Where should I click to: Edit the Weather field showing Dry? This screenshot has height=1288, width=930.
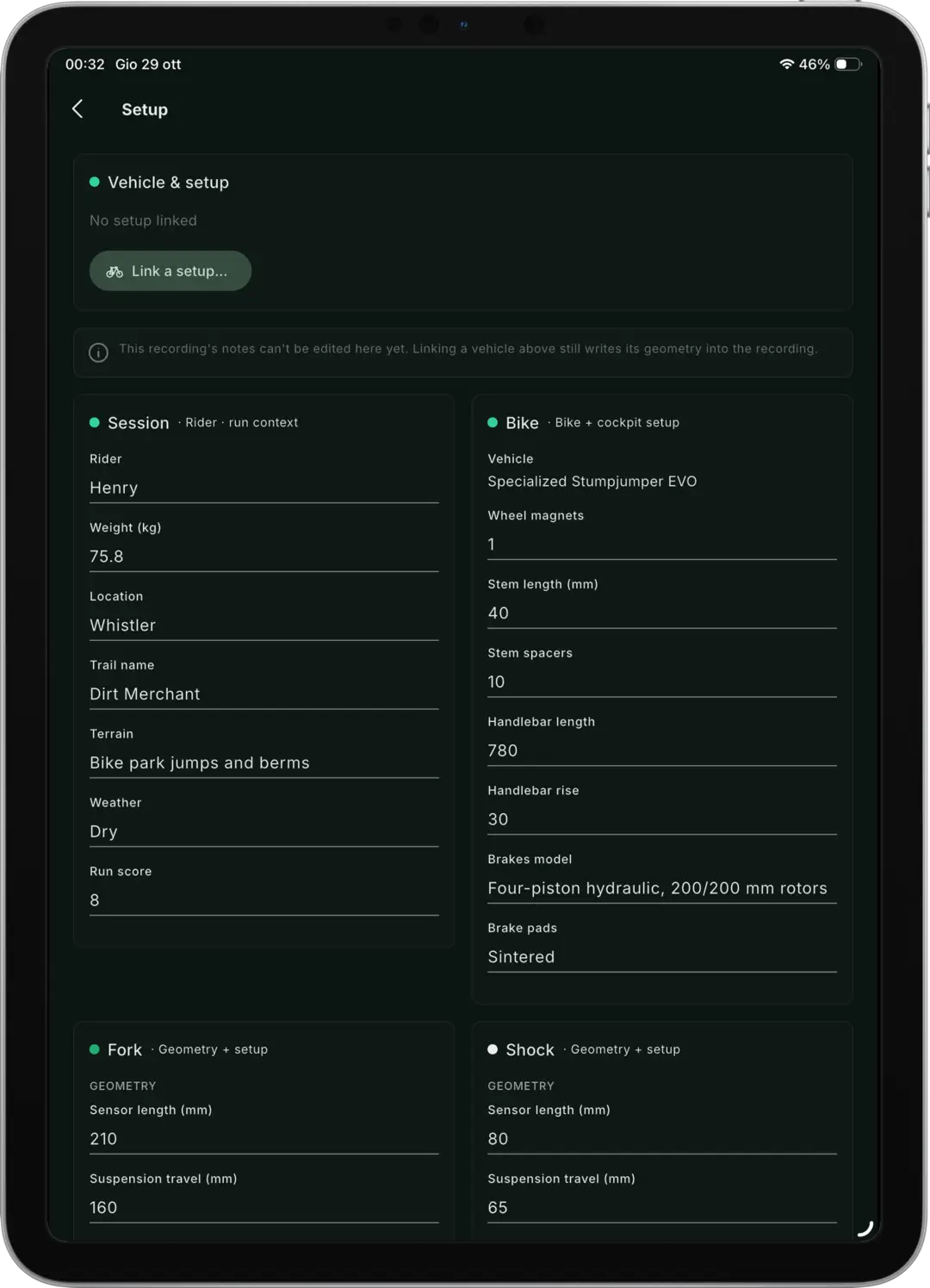(263, 832)
